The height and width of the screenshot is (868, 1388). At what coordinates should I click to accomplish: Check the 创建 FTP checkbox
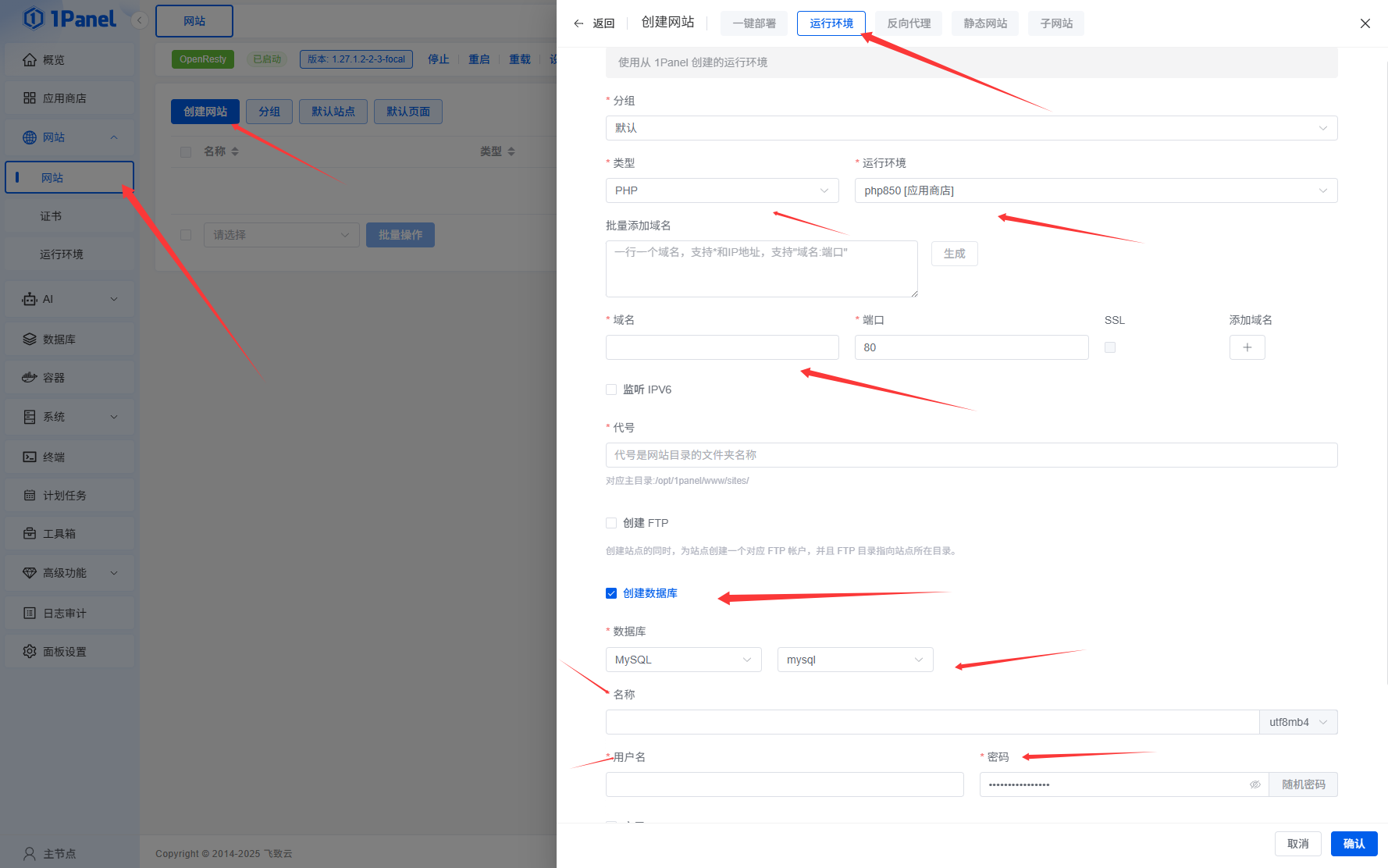611,523
